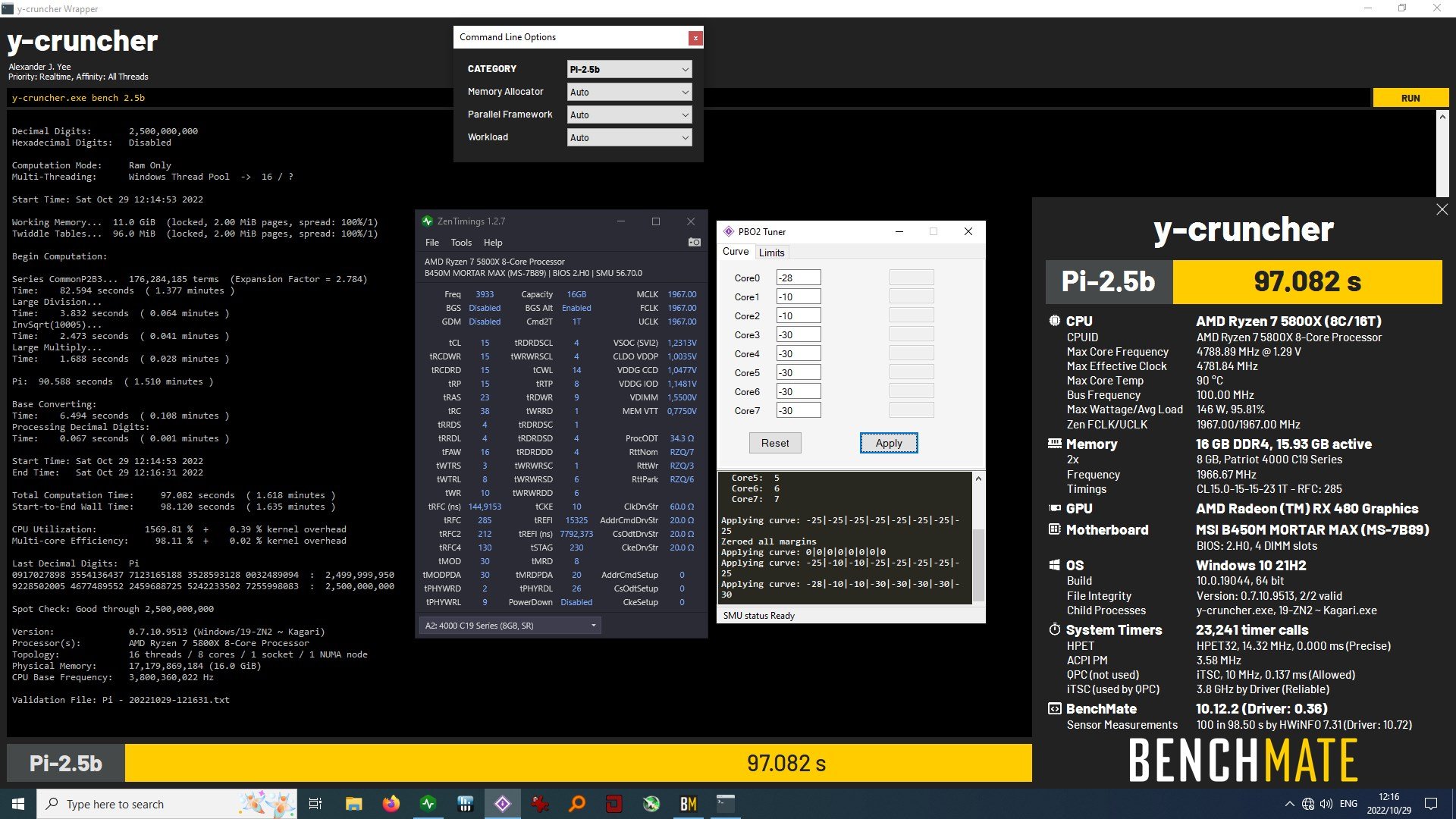
Task: Click the ZenTimings screenshot camera icon
Action: (x=694, y=243)
